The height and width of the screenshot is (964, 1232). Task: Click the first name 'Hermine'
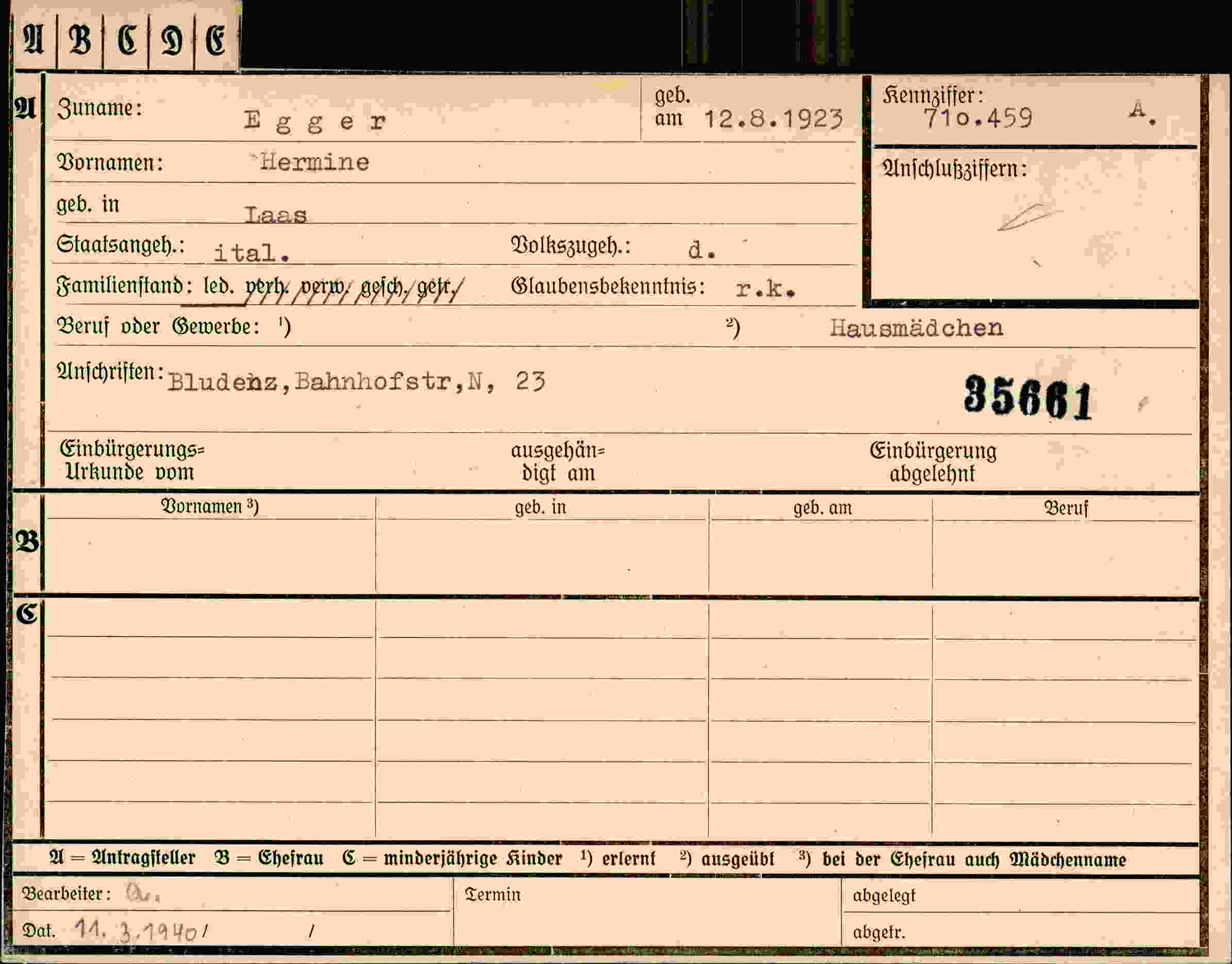tap(314, 162)
